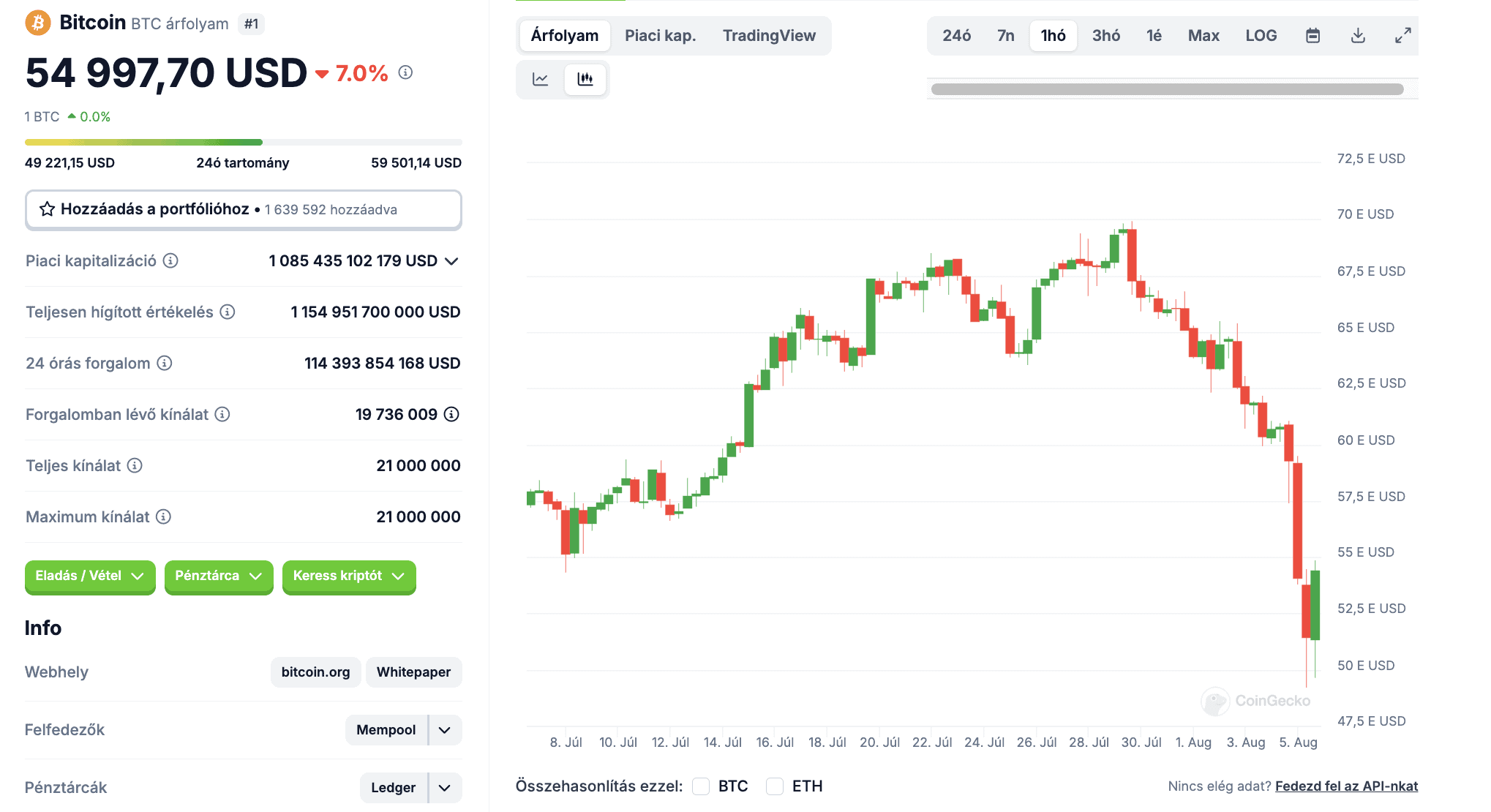The image size is (1491, 812).
Task: Follow the Fedezd fel az API-nkat link
Action: point(1346,786)
